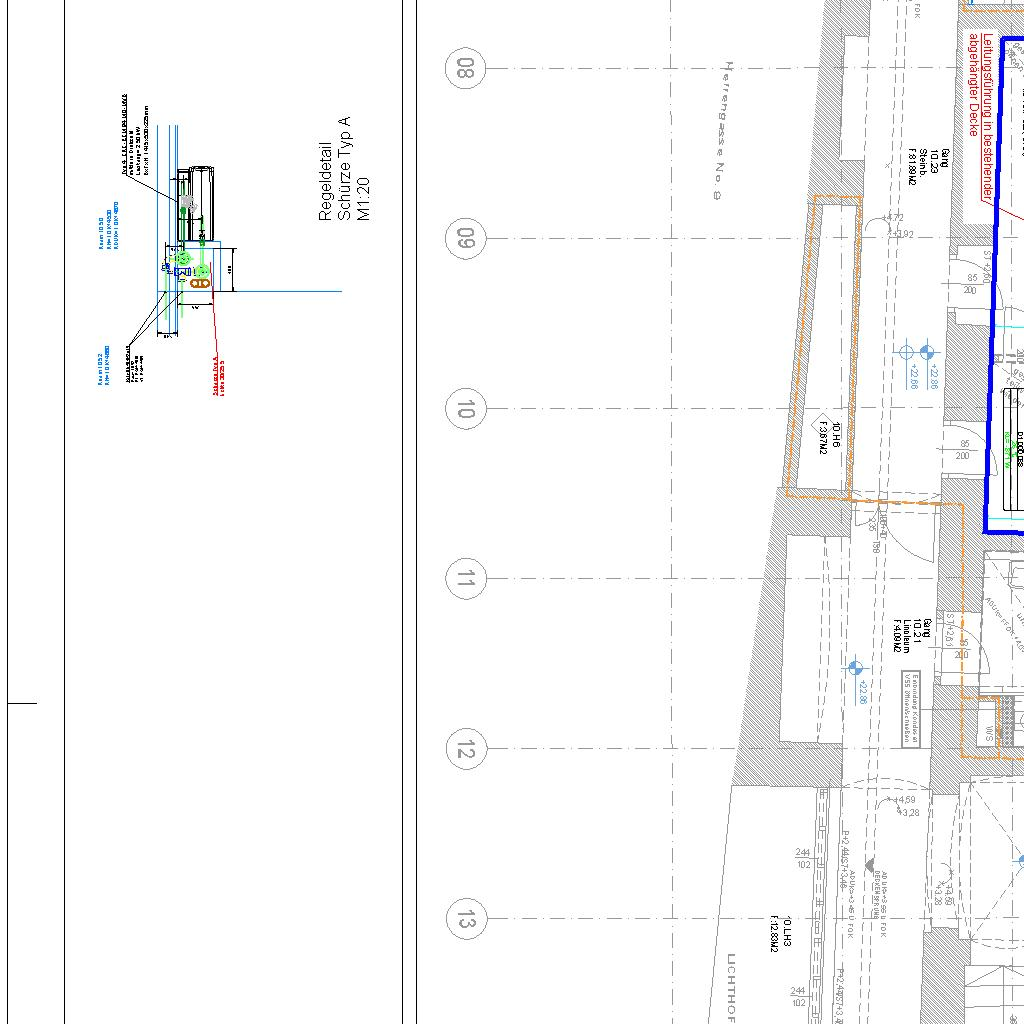Screen dimensions: 1024x1024
Task: Click the red 'Leitungsführung in bestehender abgehängter Decke' note
Action: (x=981, y=117)
